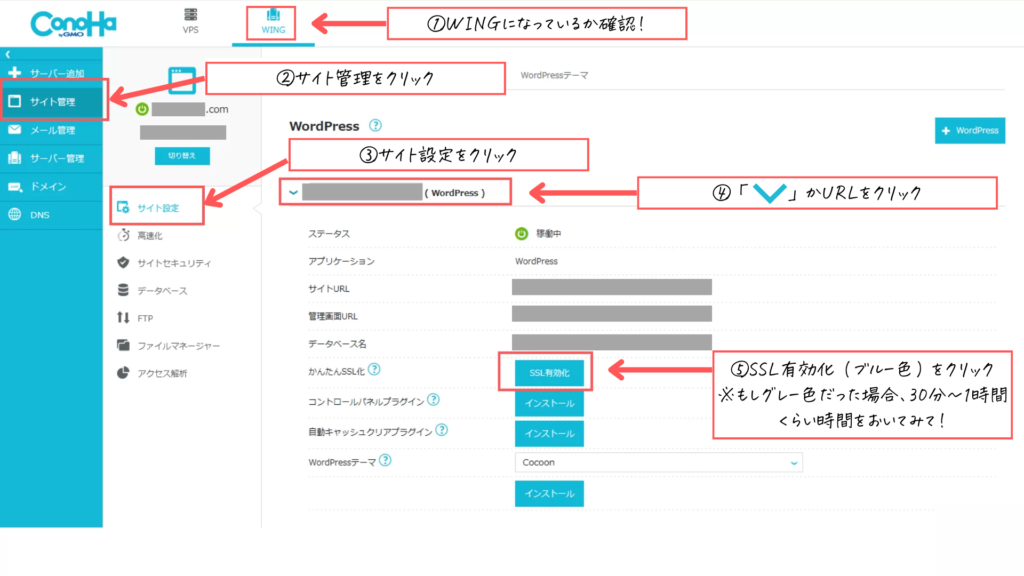
Task: Switch to the WordPressテーマ tab
Action: pyautogui.click(x=554, y=75)
